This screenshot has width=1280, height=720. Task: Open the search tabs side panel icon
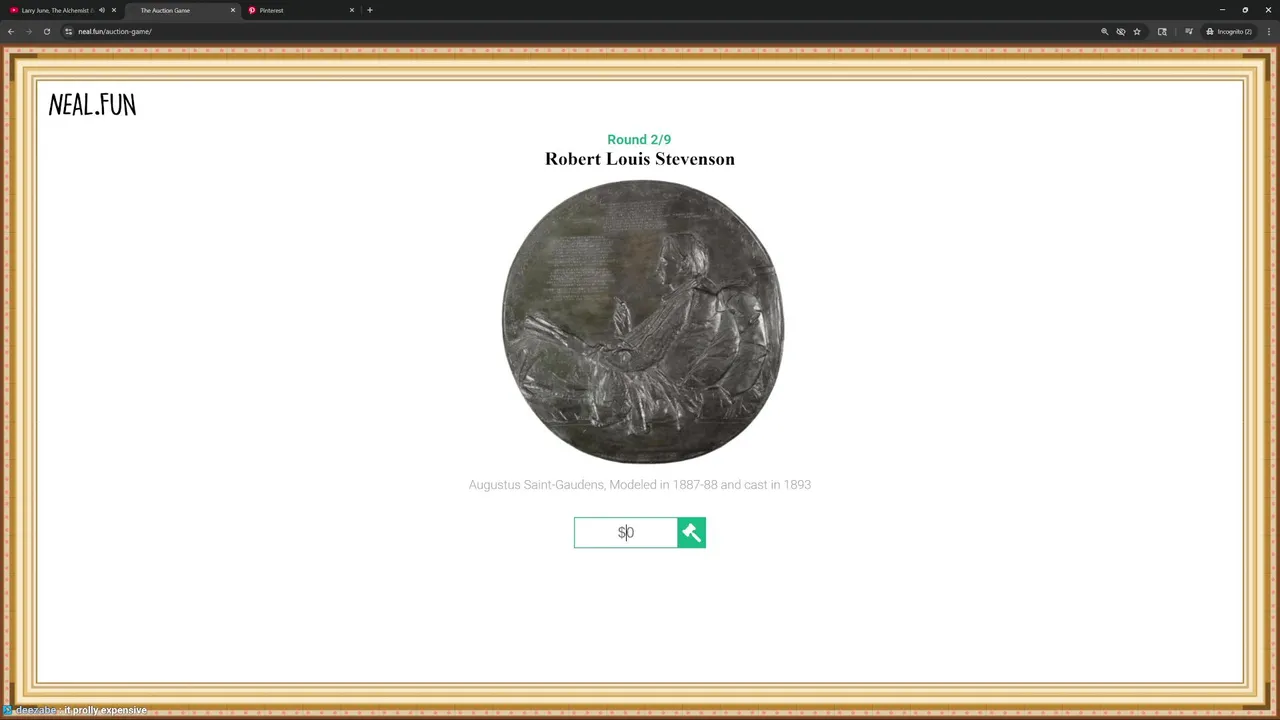tap(1162, 31)
